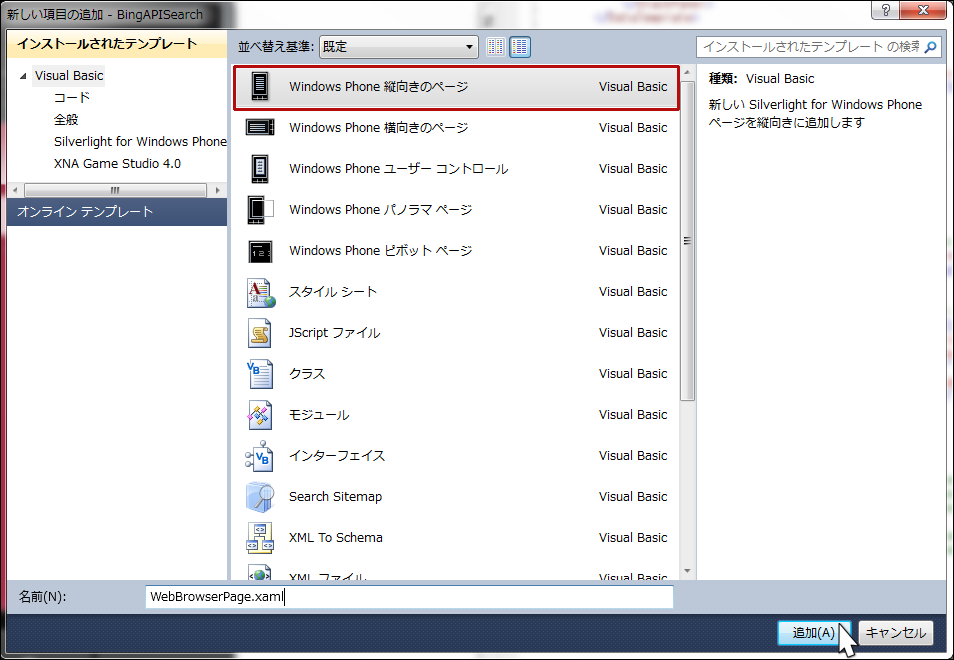Choose the モジュール template icon

tap(260, 415)
